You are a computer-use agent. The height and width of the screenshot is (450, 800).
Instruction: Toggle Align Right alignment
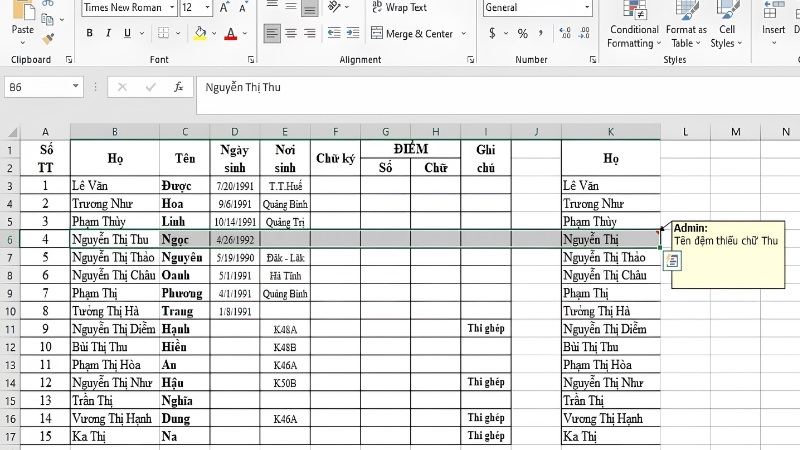[x=309, y=34]
